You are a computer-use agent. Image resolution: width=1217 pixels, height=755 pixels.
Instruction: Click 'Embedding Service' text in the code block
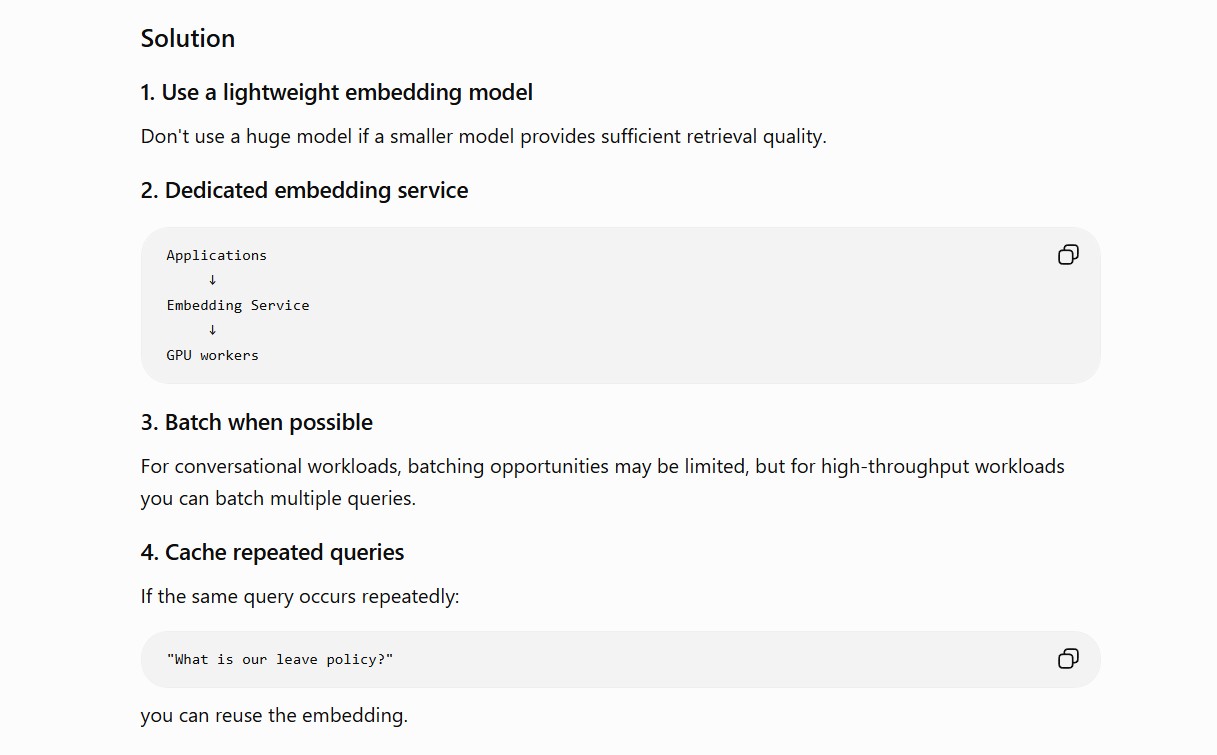tap(238, 305)
